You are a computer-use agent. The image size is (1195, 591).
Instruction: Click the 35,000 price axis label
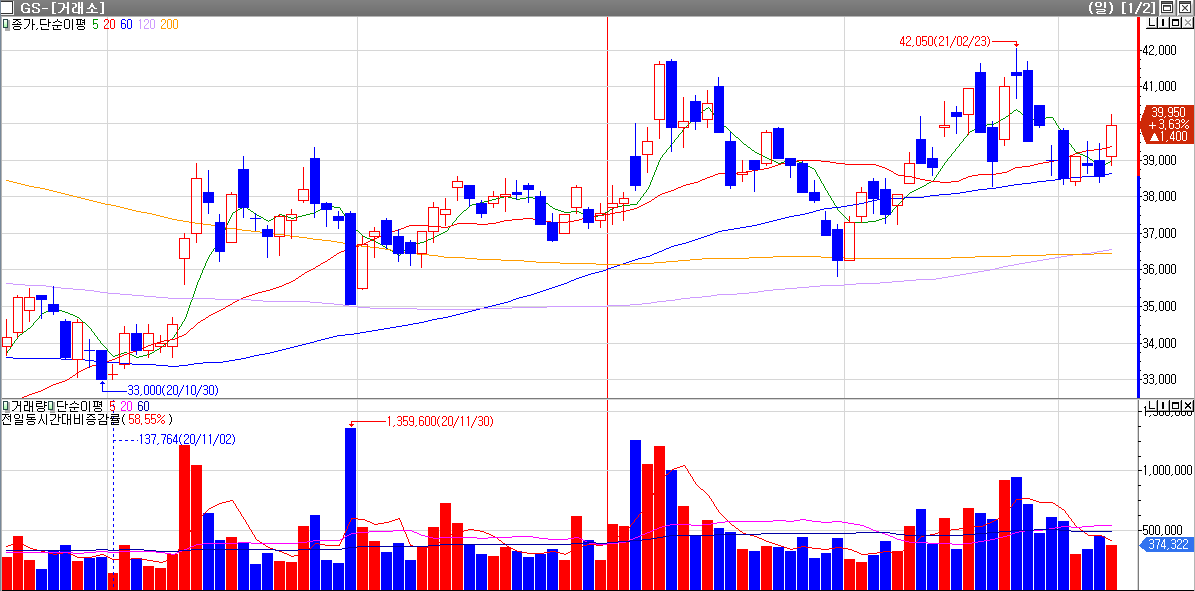click(x=1159, y=307)
